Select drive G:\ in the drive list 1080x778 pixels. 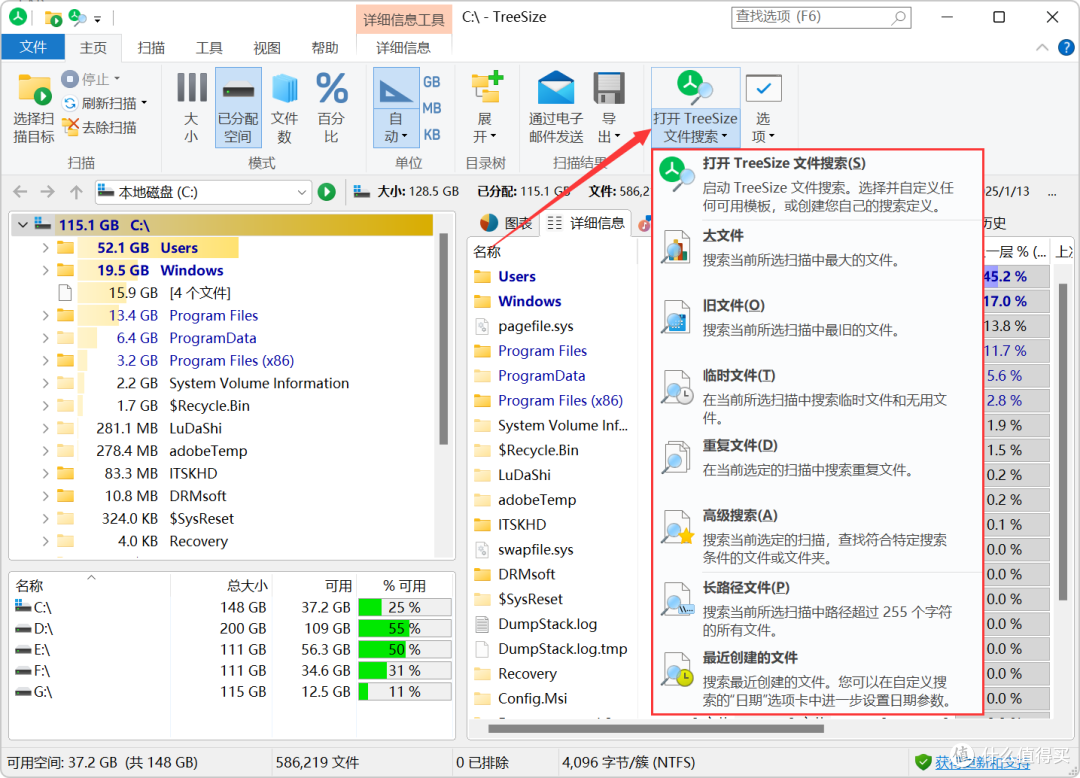pos(232,692)
